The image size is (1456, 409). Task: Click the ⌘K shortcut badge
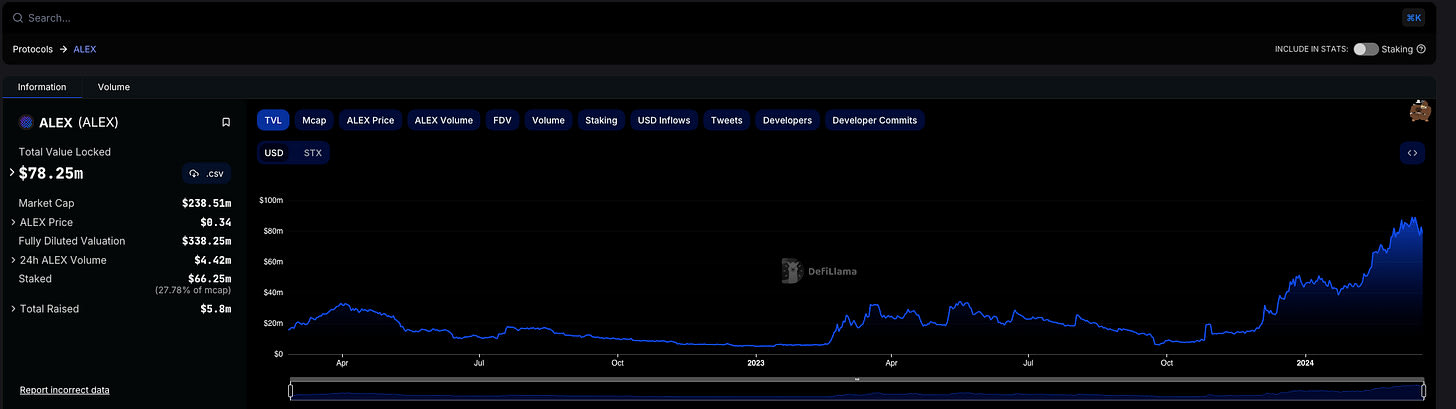pos(1413,18)
